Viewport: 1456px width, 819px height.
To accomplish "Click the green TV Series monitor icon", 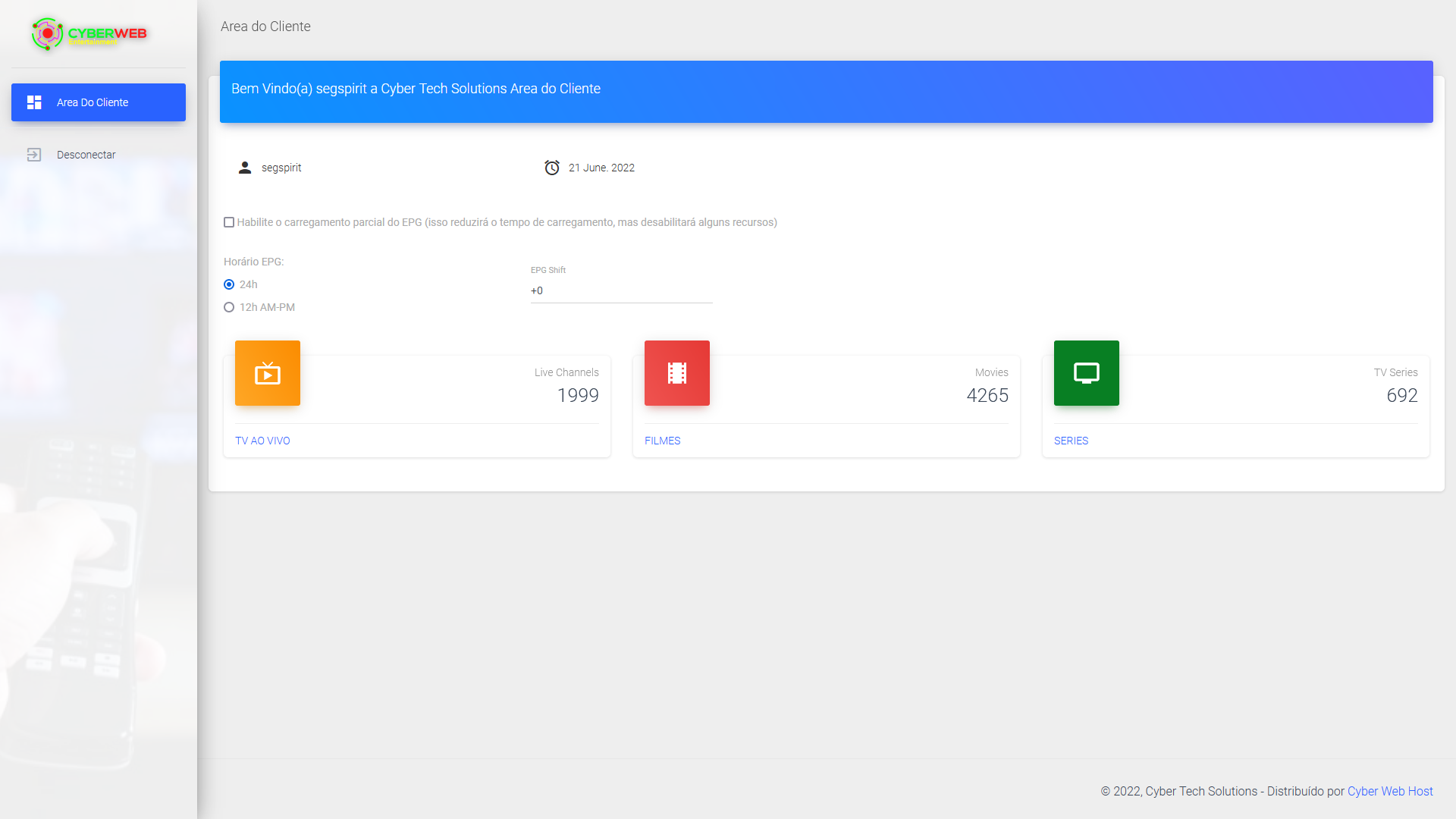I will point(1086,373).
